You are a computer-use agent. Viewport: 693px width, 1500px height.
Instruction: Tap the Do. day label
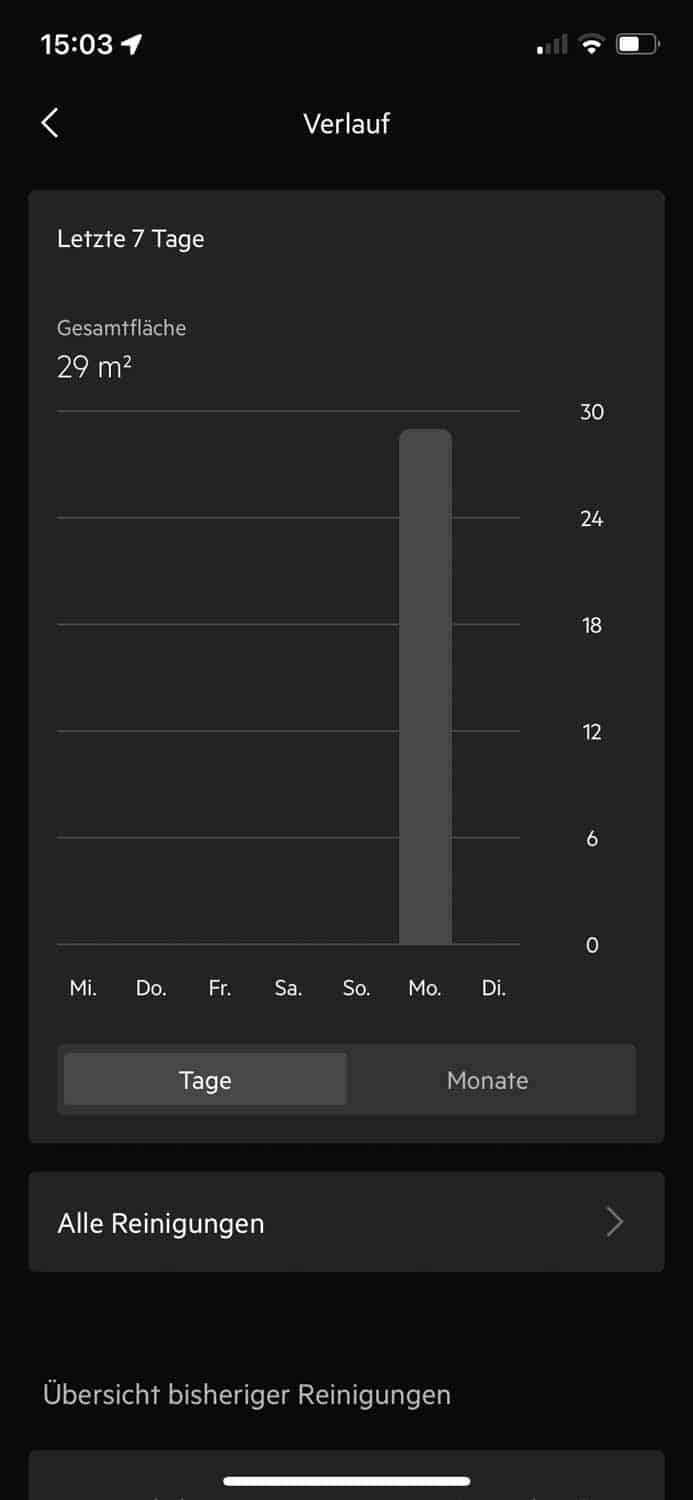coord(151,989)
